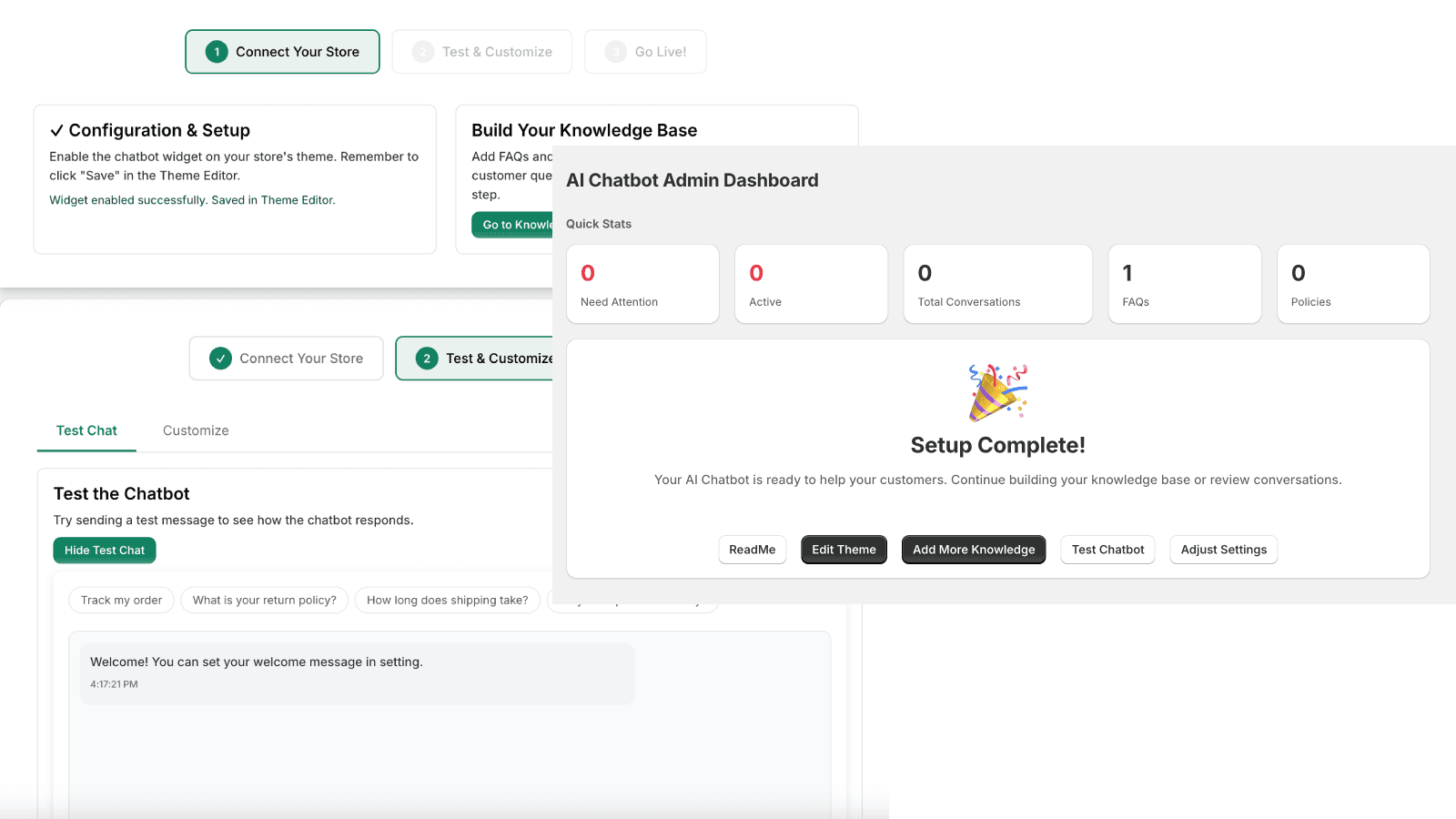Open Adjust Settings
Image resolution: width=1456 pixels, height=819 pixels.
1223,550
